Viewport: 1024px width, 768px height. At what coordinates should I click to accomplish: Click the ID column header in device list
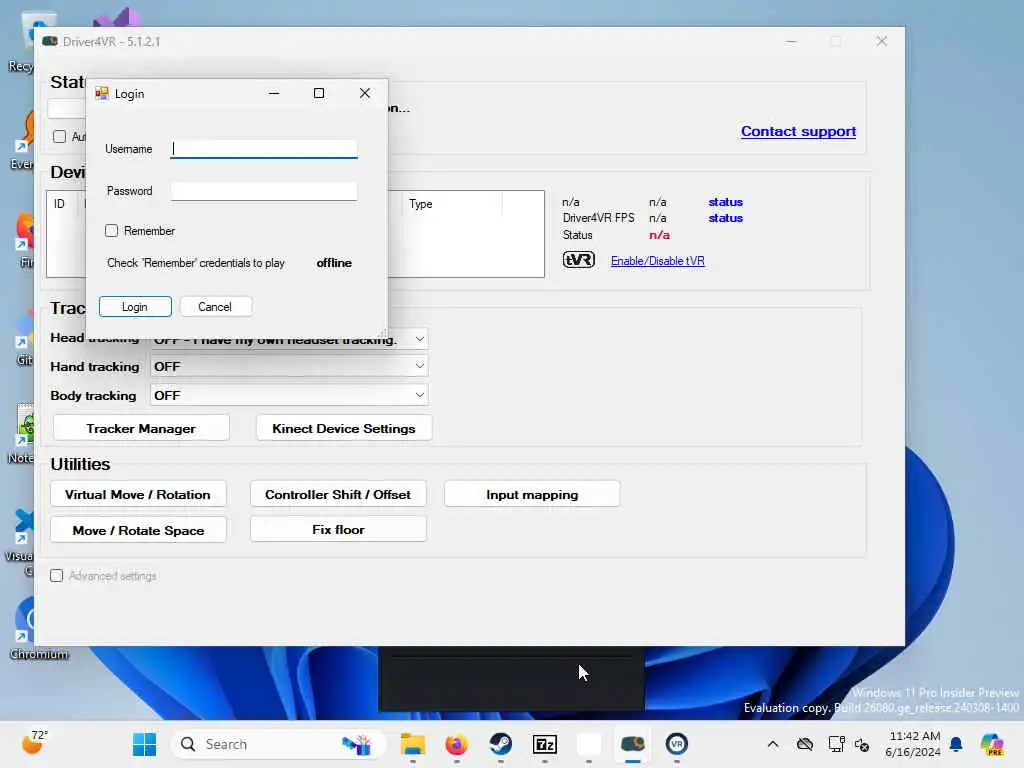click(x=59, y=204)
